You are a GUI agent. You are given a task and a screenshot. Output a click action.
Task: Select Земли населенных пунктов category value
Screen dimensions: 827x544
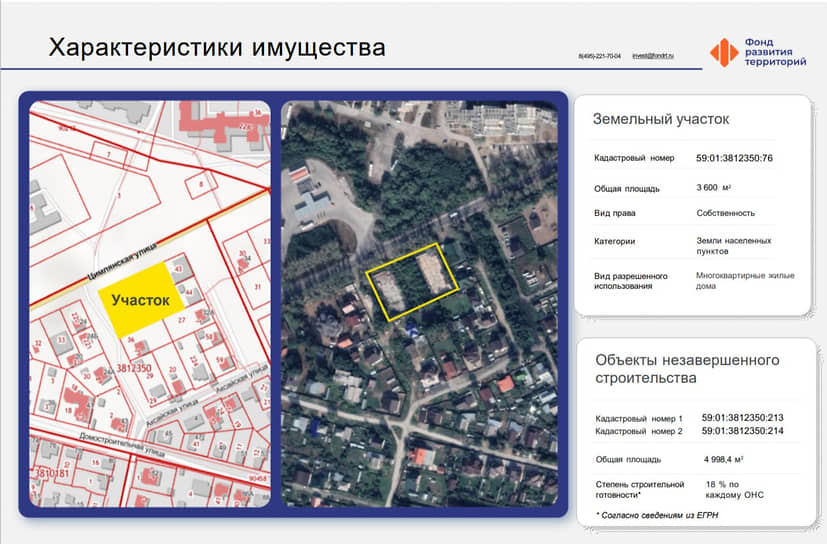[x=733, y=246]
